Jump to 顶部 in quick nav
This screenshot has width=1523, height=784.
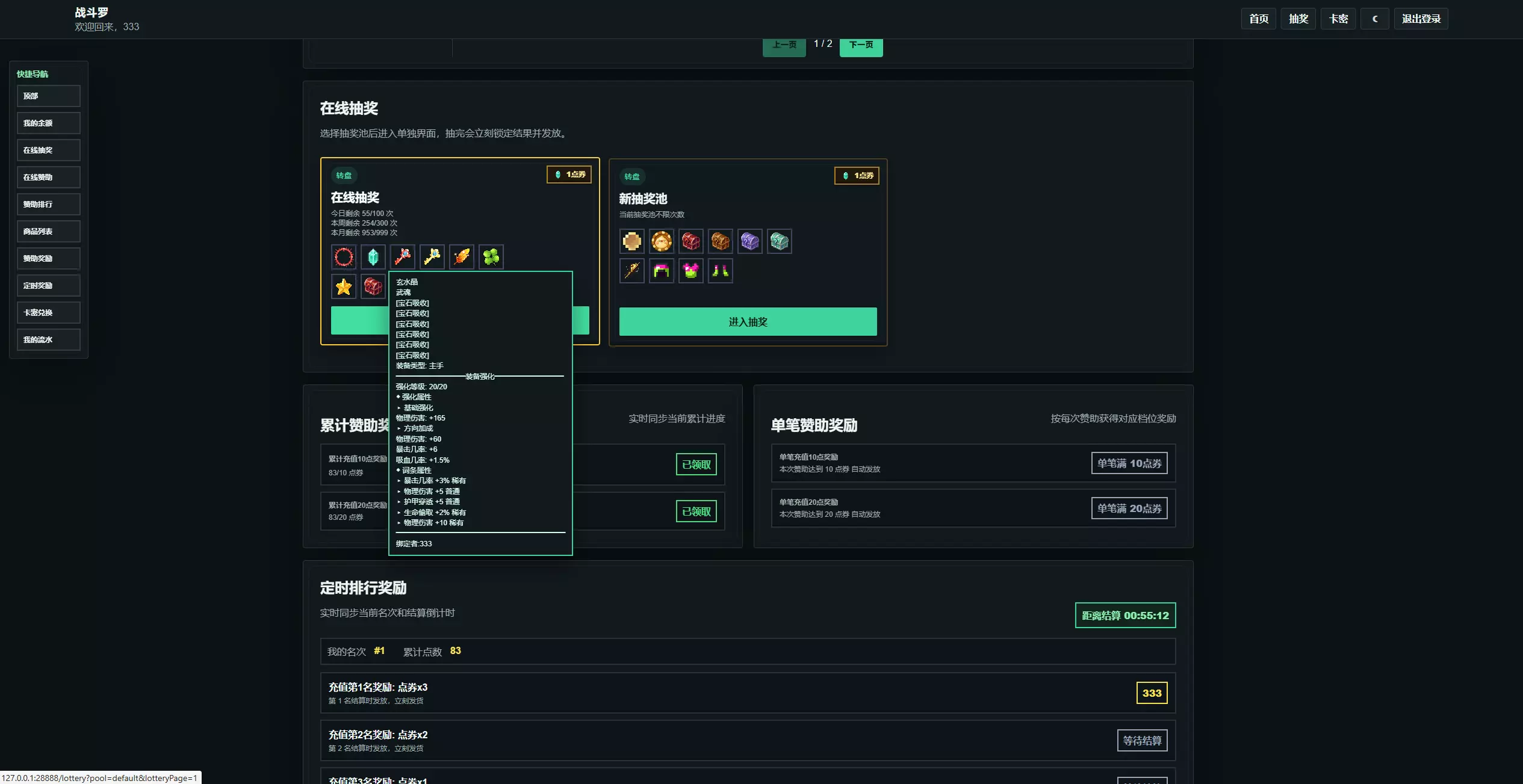tap(49, 96)
